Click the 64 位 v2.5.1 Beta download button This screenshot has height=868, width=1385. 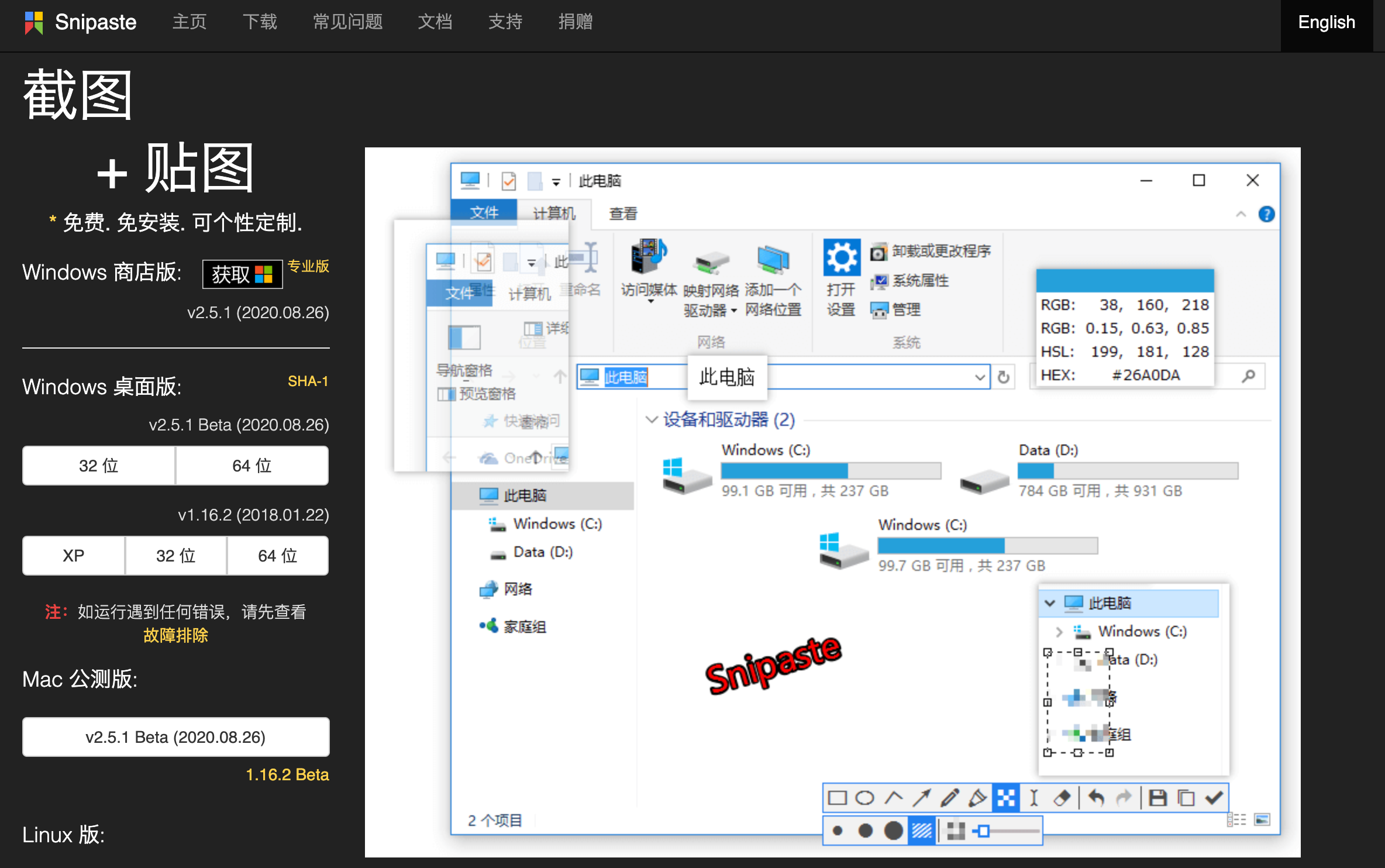click(x=252, y=466)
